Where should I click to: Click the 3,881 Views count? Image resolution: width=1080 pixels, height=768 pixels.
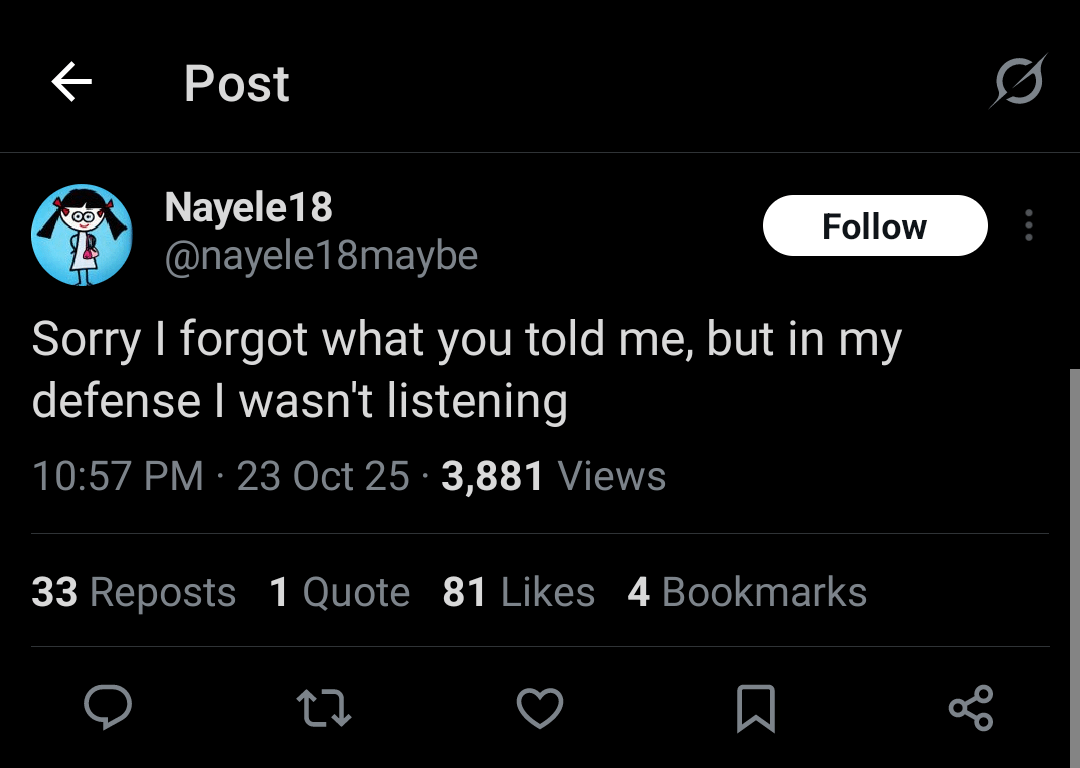(553, 475)
